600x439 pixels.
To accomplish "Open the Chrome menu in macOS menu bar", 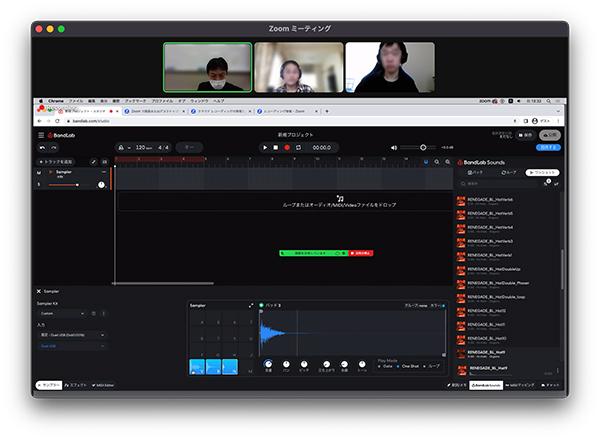I will [x=54, y=101].
